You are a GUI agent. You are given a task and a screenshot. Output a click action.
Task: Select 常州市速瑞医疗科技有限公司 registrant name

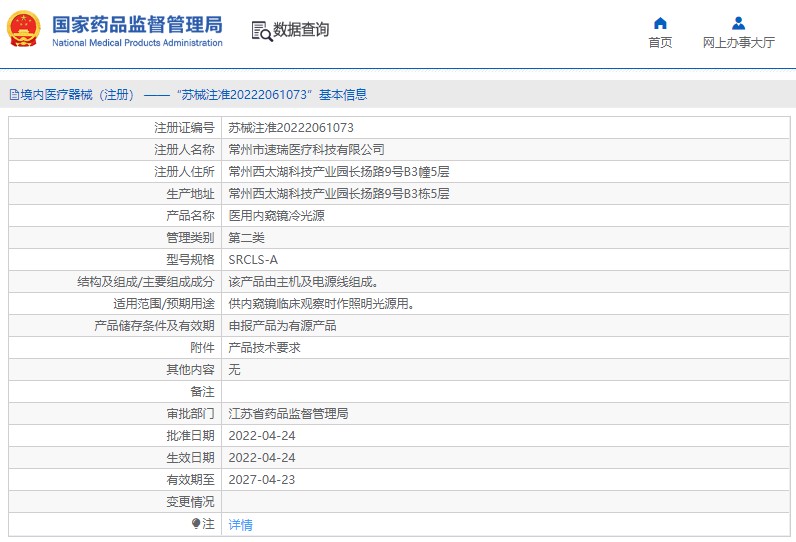306,150
